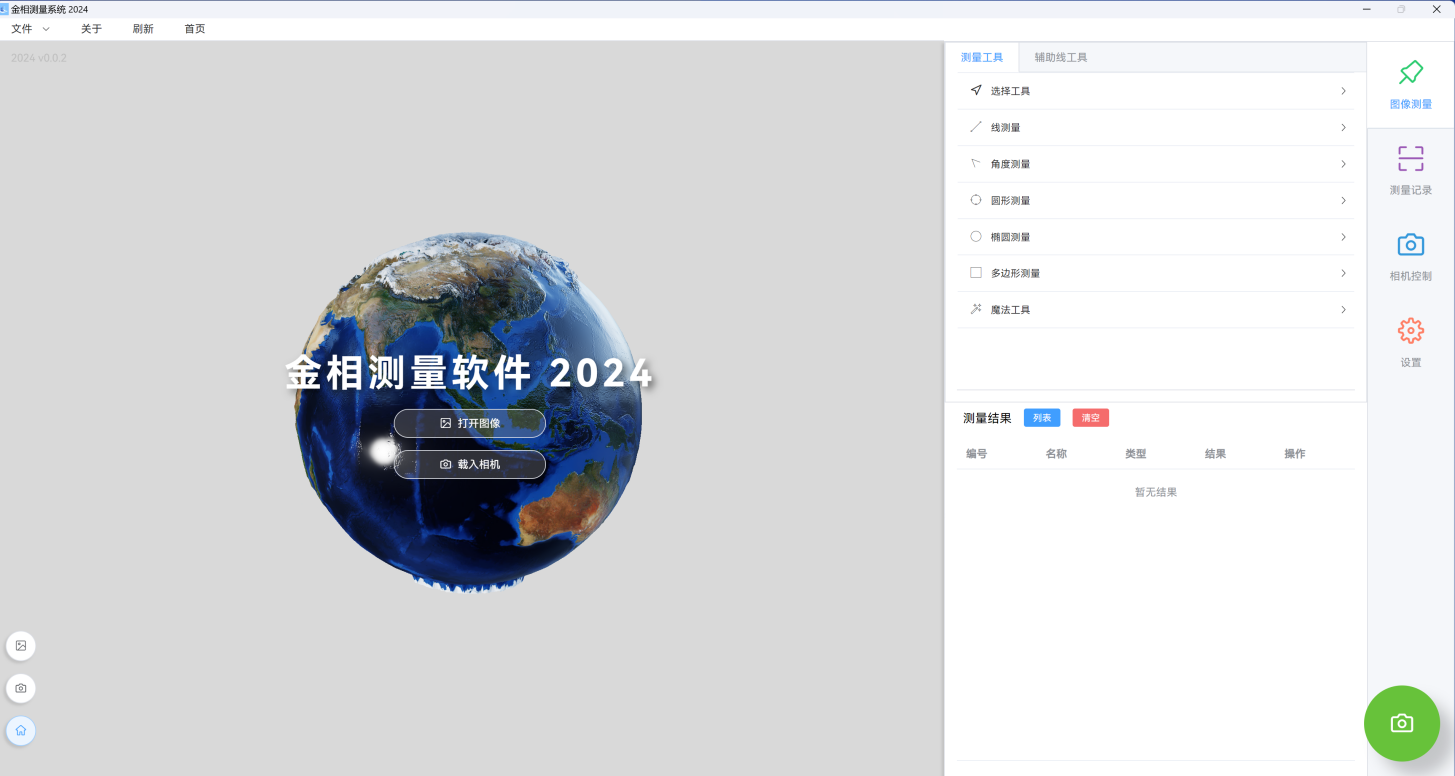Screen dimensions: 1455x776
Task: Select the 线测量 line measurement tool
Action: coord(1005,127)
